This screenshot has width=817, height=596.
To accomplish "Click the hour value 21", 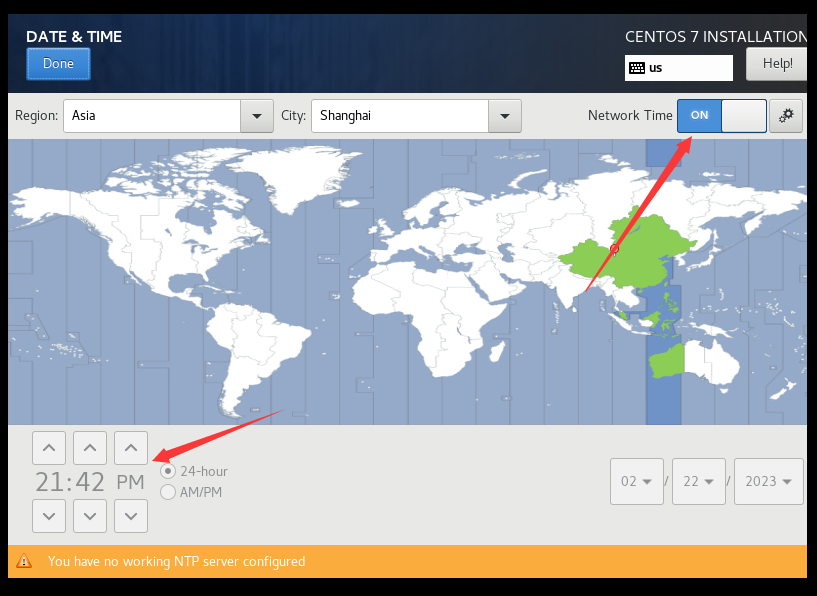I will (48, 482).
